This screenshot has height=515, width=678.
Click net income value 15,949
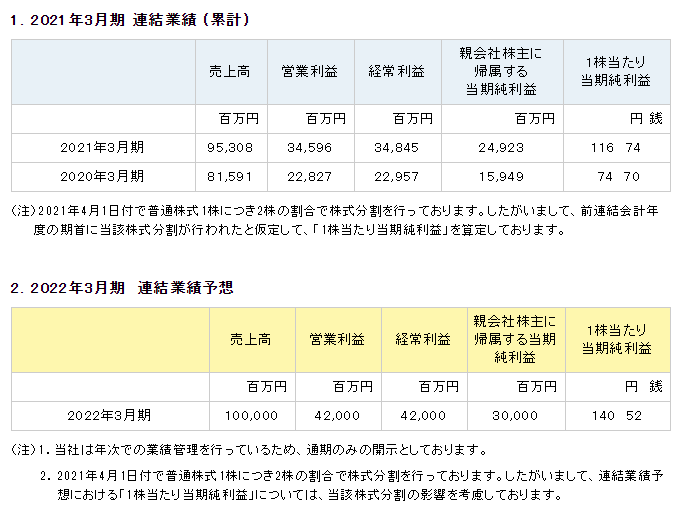501,177
